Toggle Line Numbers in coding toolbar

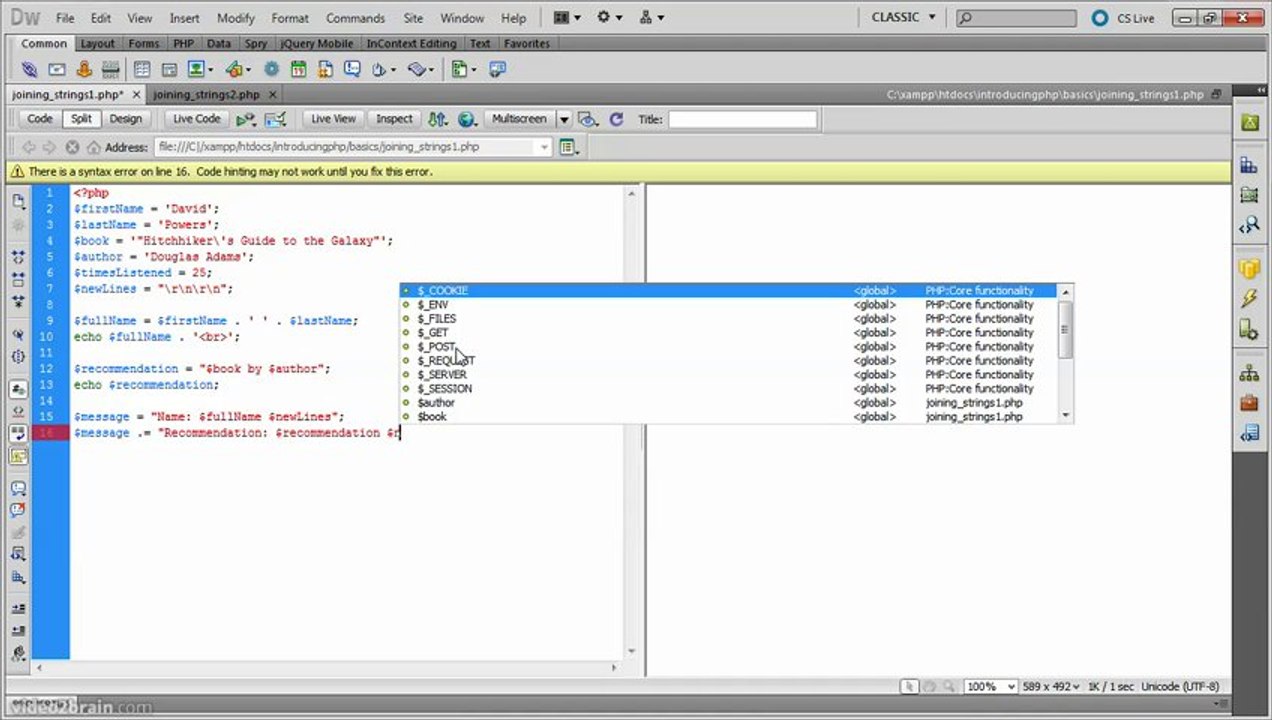coord(18,389)
